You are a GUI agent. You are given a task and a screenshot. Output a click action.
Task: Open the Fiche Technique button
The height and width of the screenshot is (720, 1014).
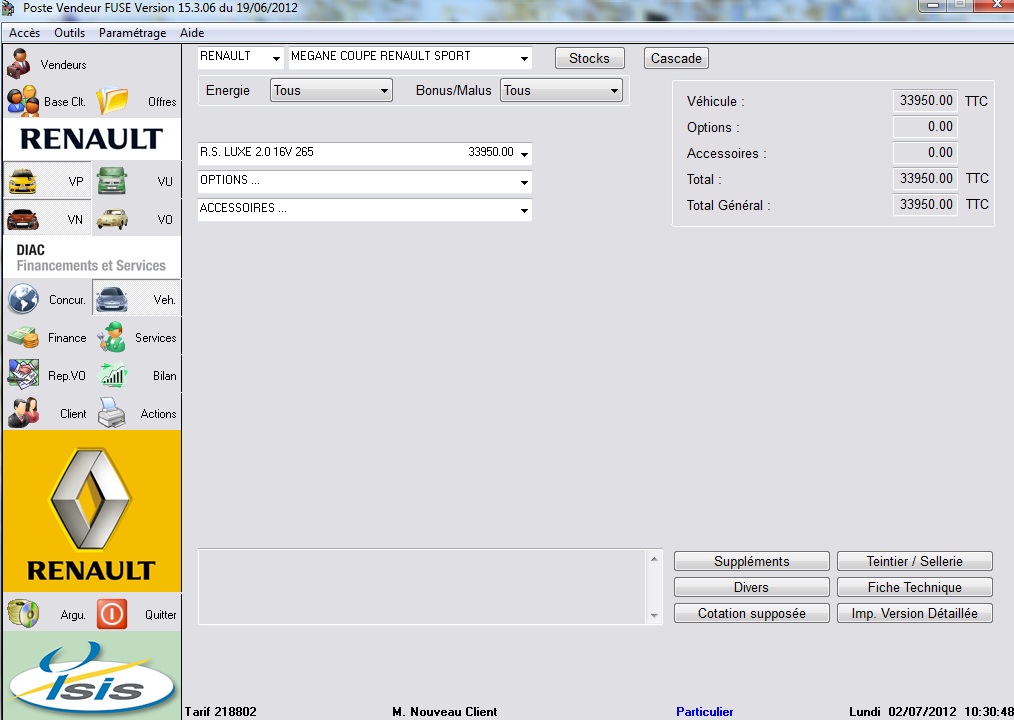pos(914,587)
